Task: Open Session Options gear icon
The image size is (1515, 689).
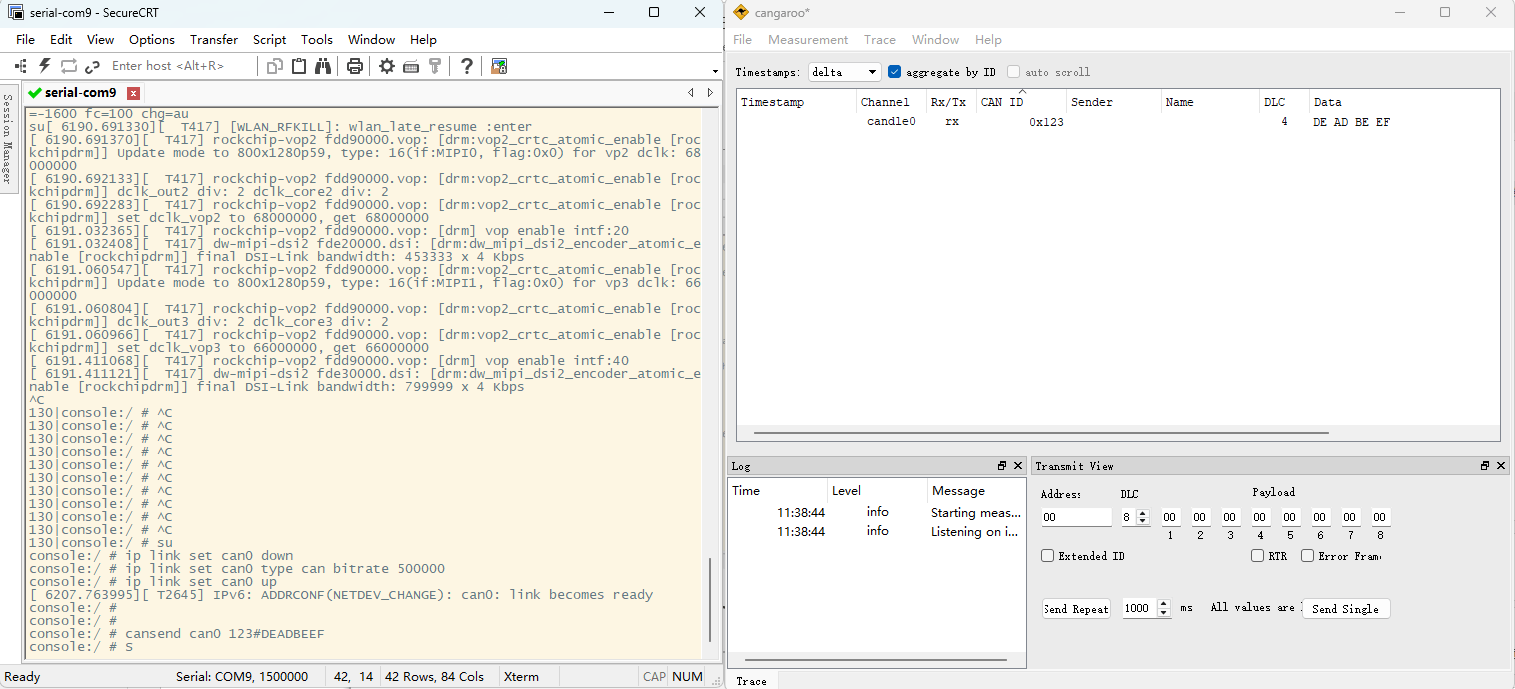Action: click(x=387, y=66)
